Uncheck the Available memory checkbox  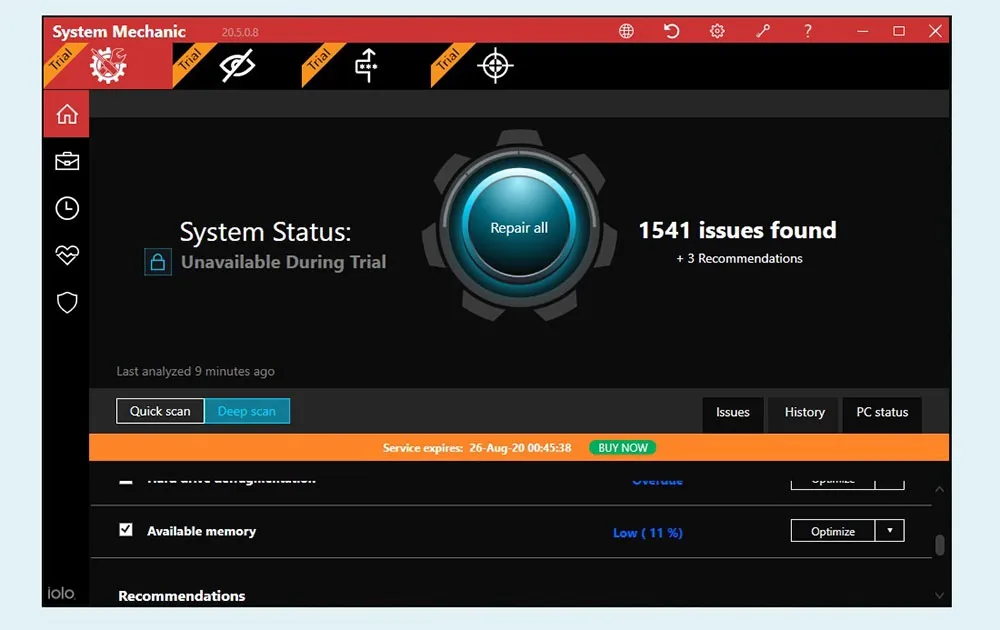coord(126,530)
